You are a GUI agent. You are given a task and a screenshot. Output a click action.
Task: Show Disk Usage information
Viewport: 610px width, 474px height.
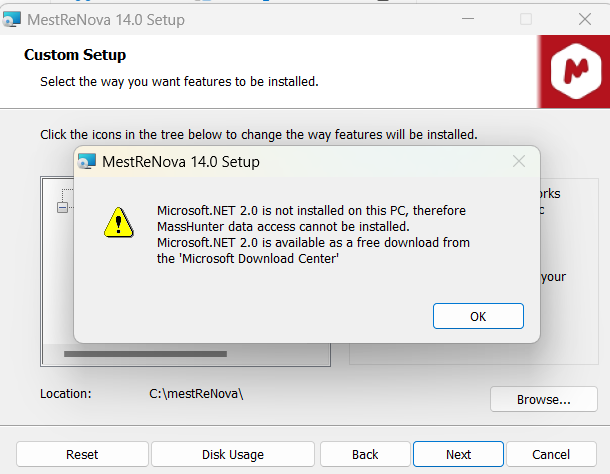(x=233, y=454)
